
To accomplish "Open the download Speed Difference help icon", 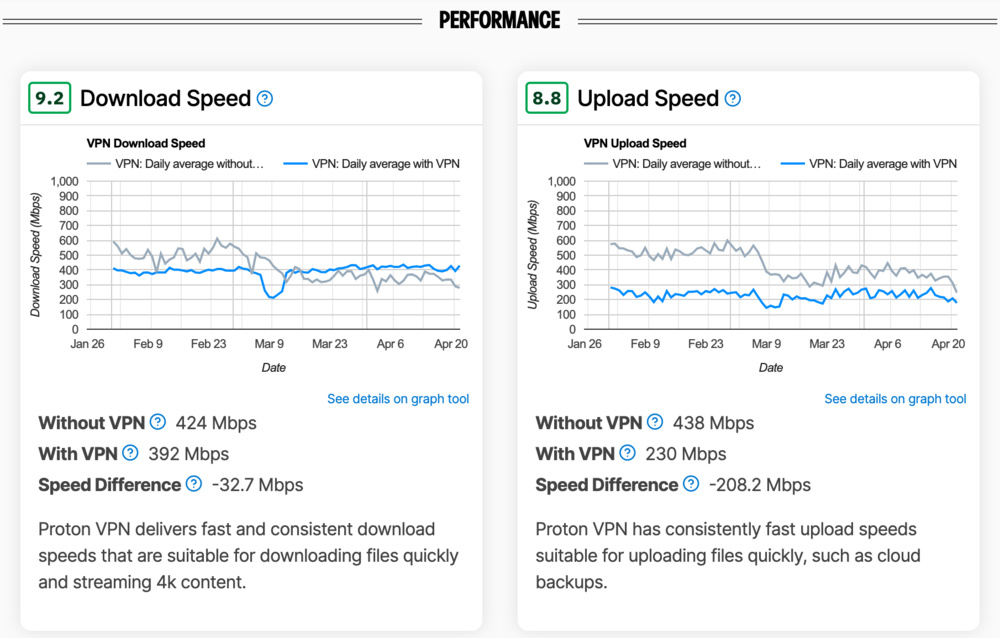I will (x=192, y=485).
